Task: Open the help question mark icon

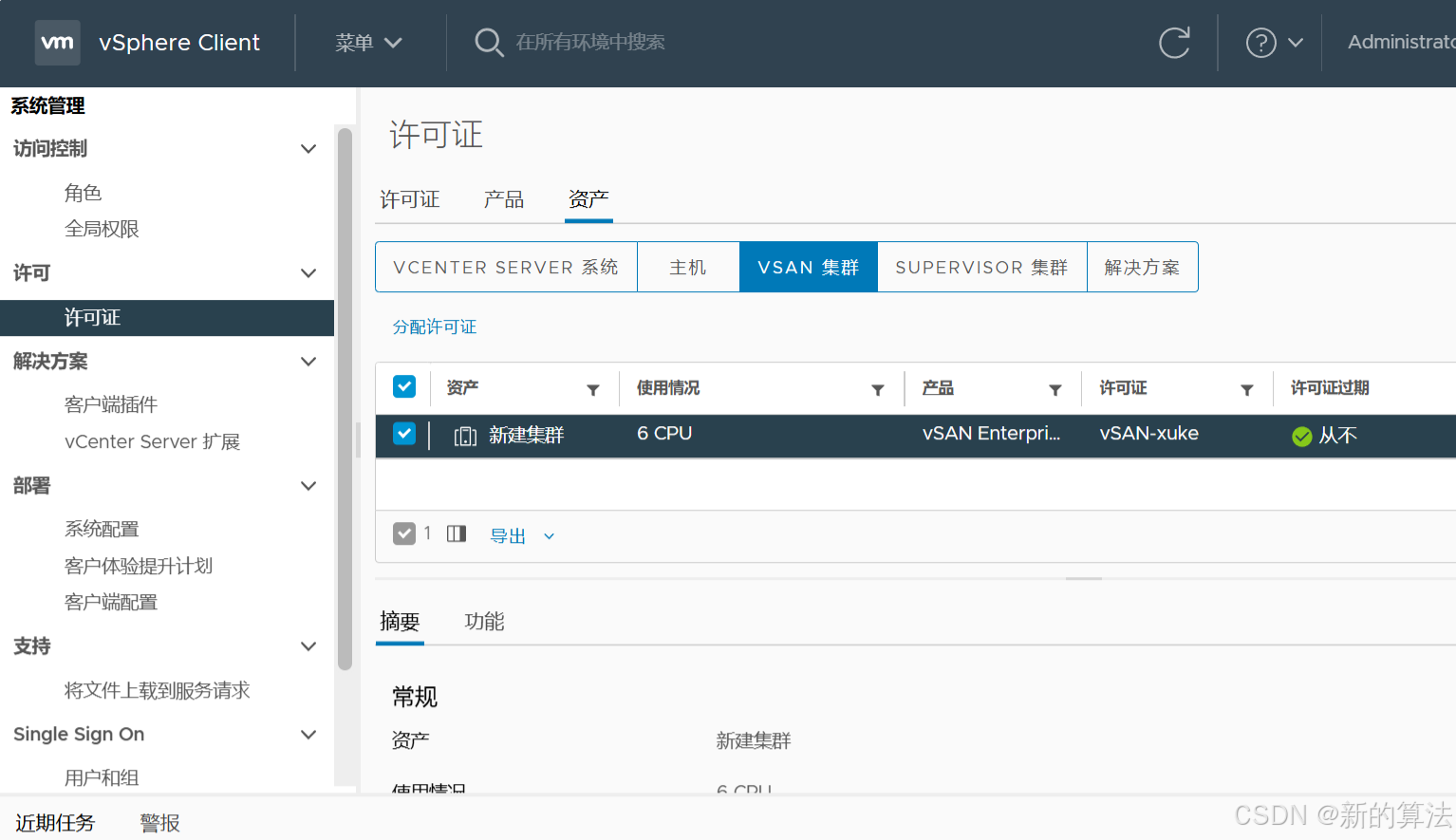Action: coord(1260,43)
